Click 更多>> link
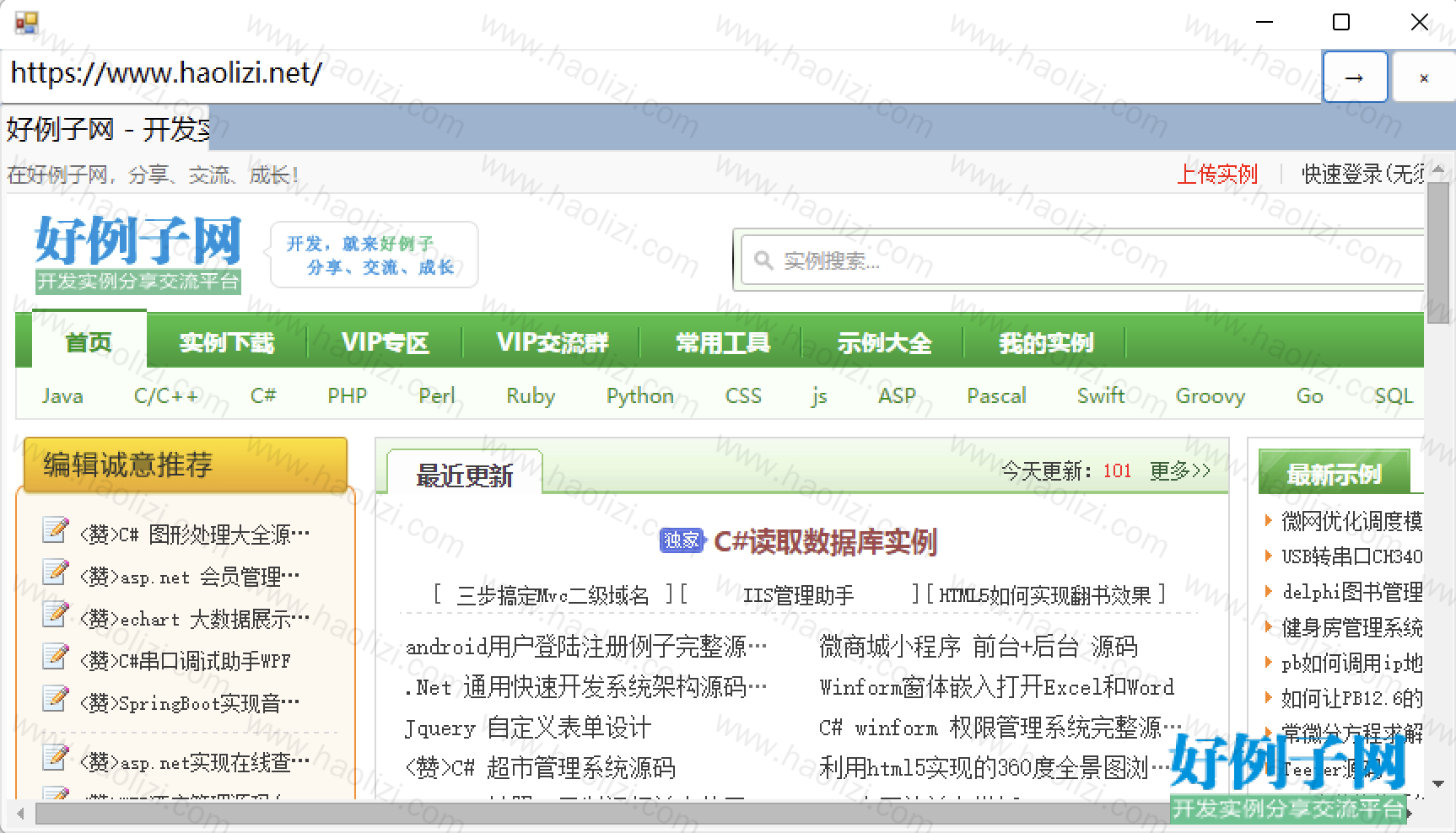Screen dimensions: 1456x833 click(x=1180, y=470)
